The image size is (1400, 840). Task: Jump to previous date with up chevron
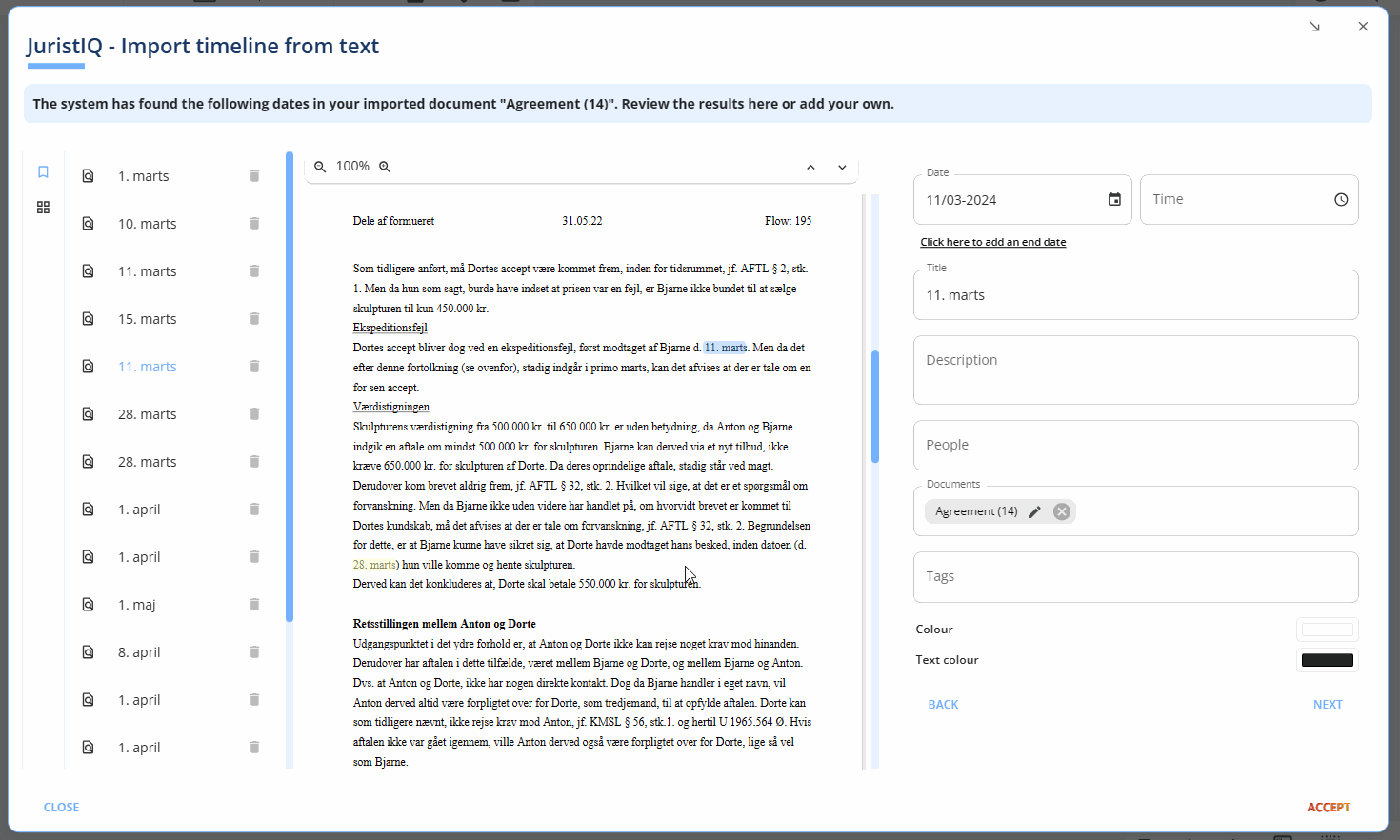click(810, 167)
